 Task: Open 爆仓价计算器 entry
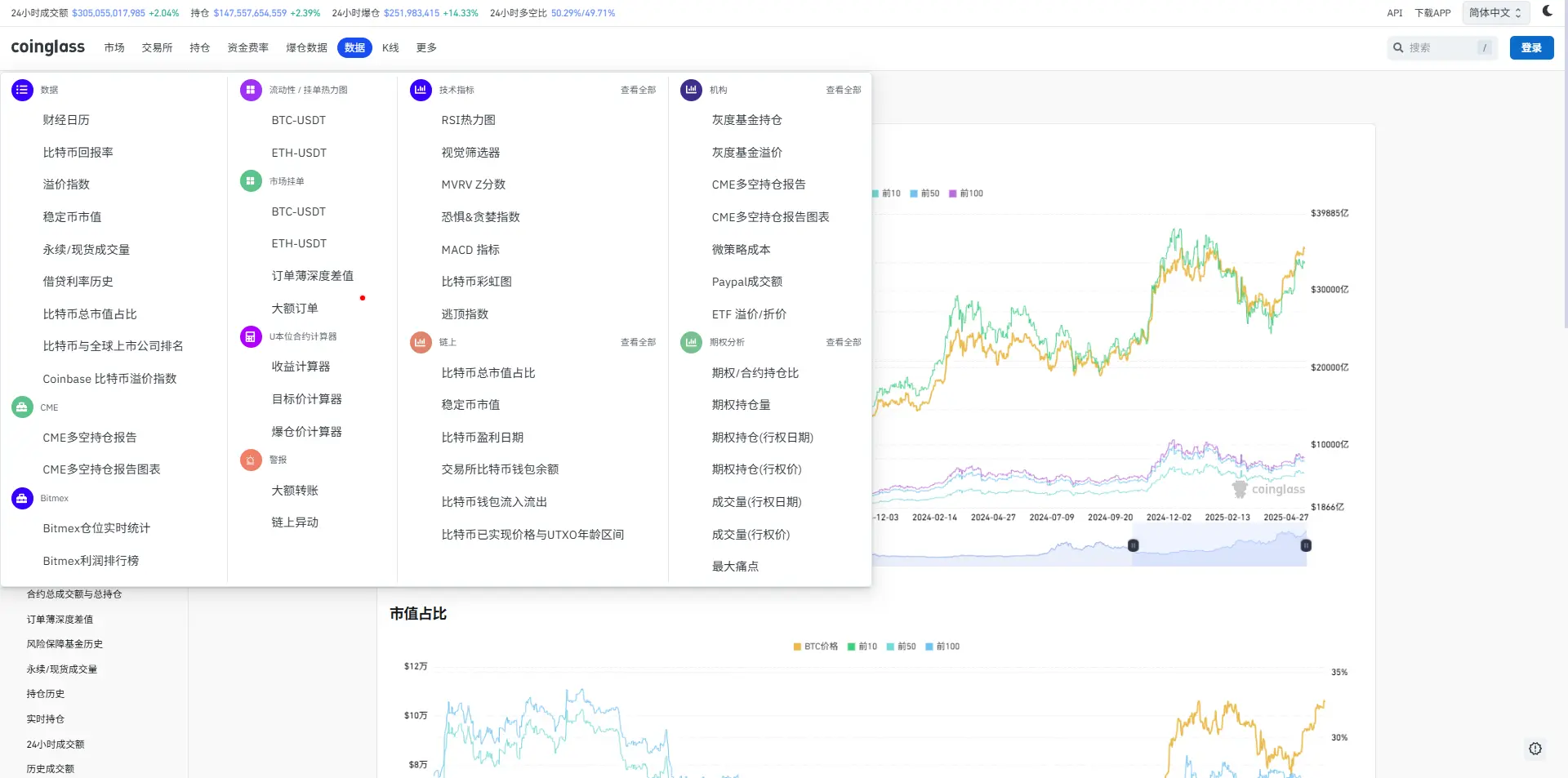coord(307,432)
